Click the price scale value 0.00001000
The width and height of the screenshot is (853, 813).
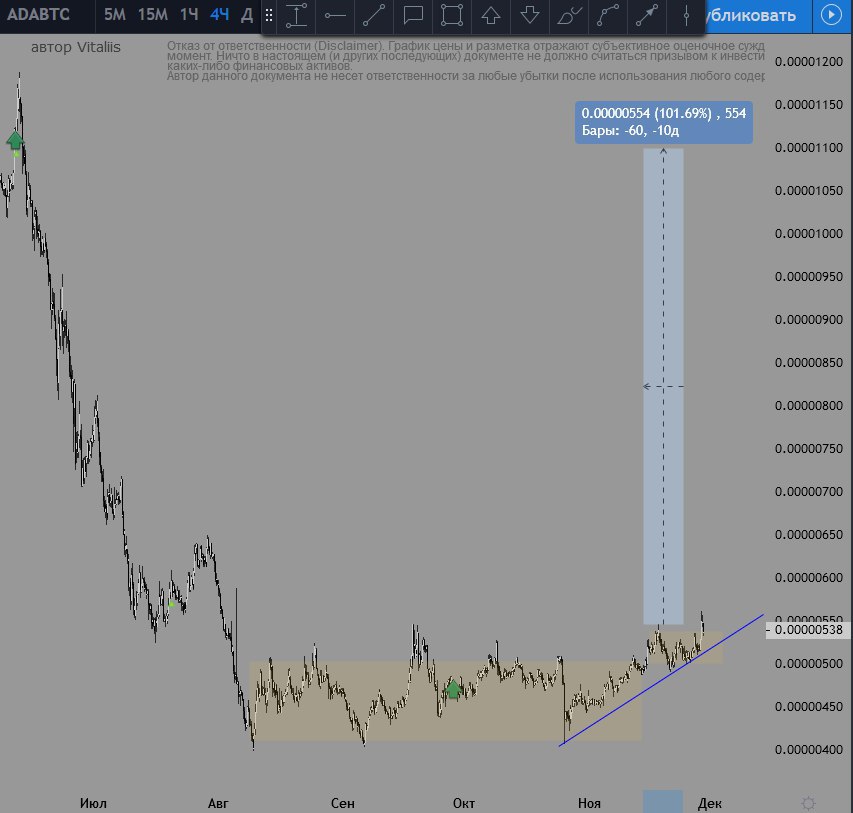pos(808,233)
